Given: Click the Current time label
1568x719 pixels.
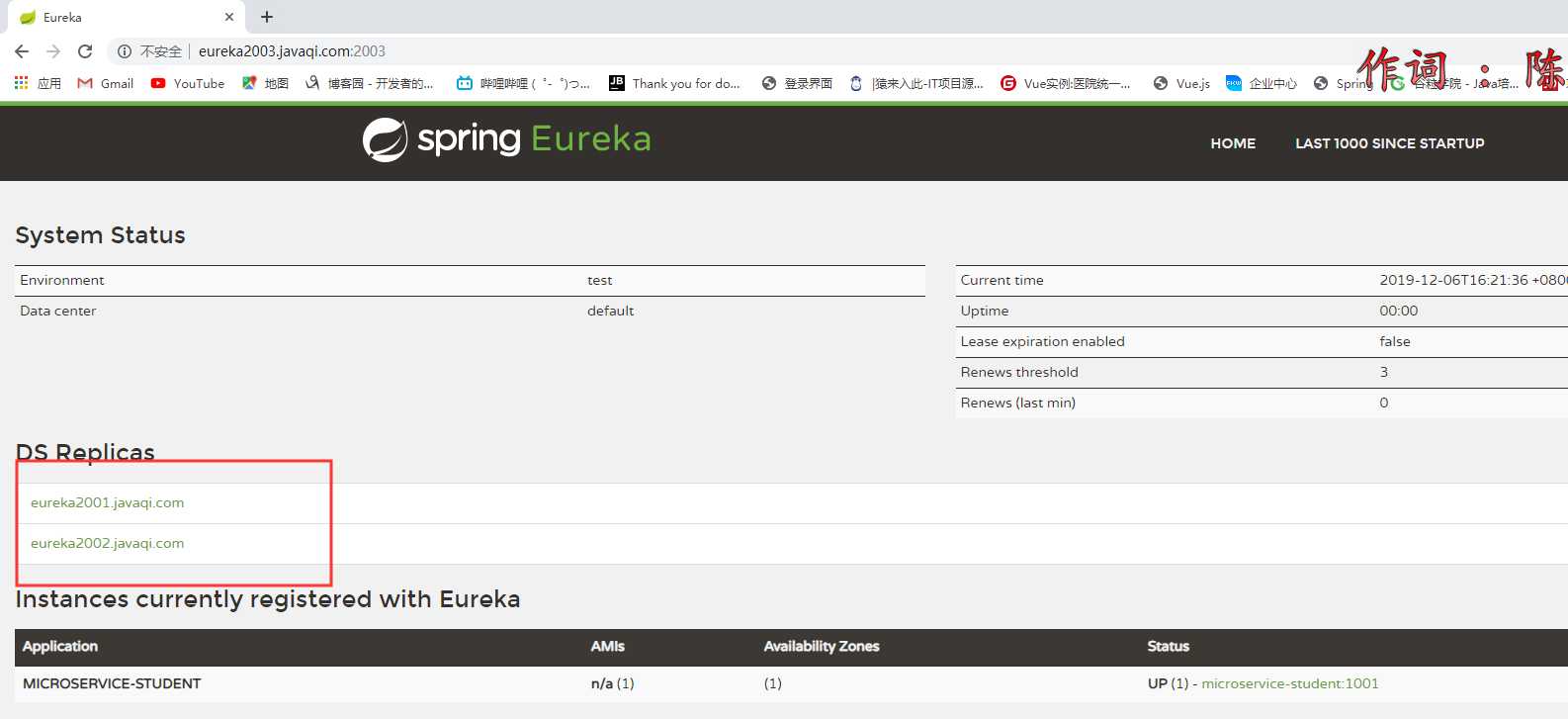Looking at the screenshot, I should pos(1002,280).
